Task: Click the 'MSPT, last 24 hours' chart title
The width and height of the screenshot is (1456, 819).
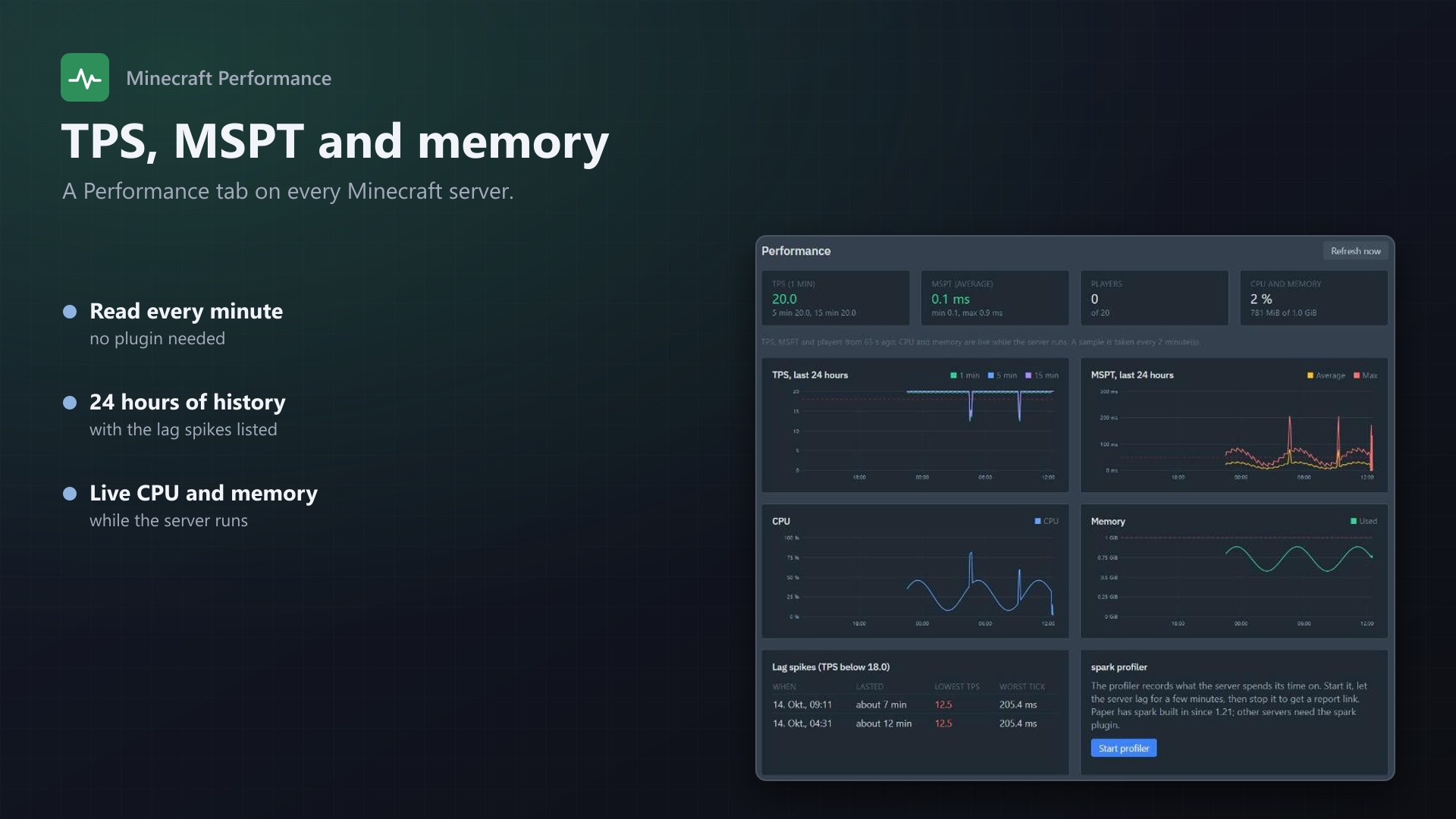Action: tap(1132, 375)
